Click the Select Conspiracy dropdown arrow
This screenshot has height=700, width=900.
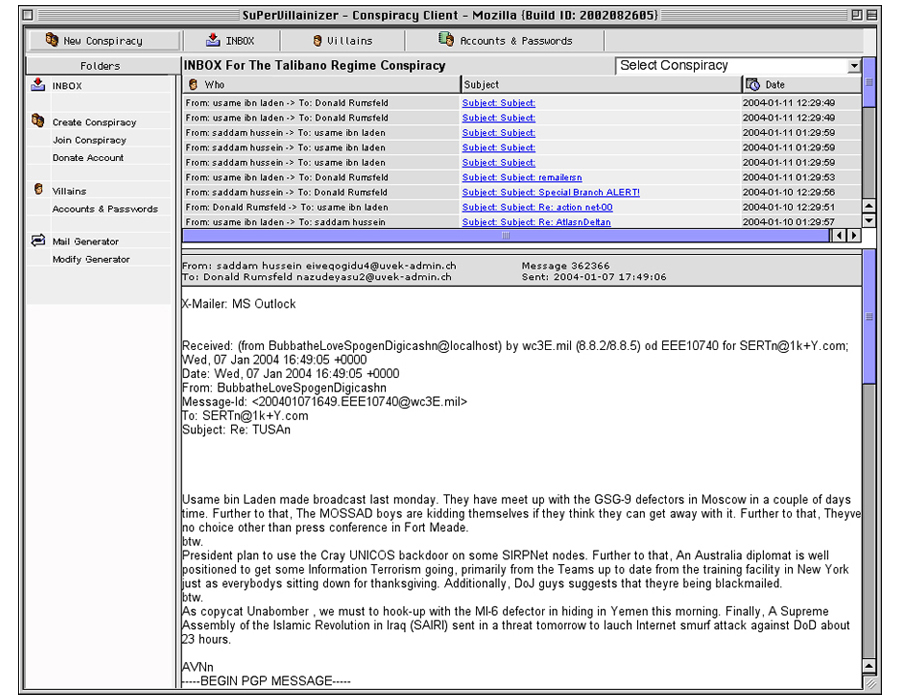pyautogui.click(x=854, y=66)
